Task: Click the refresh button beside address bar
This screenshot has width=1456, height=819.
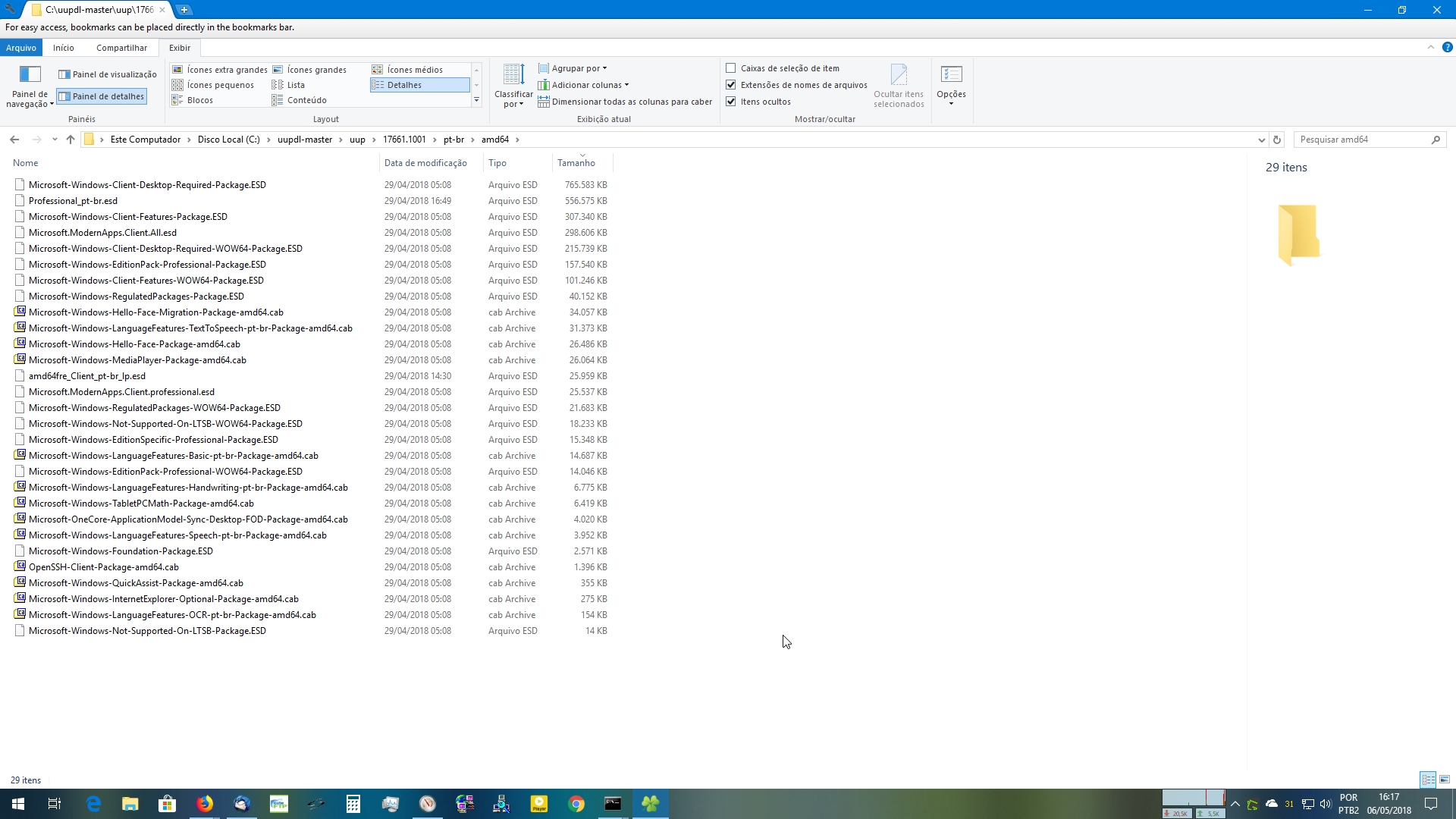Action: pyautogui.click(x=1277, y=140)
